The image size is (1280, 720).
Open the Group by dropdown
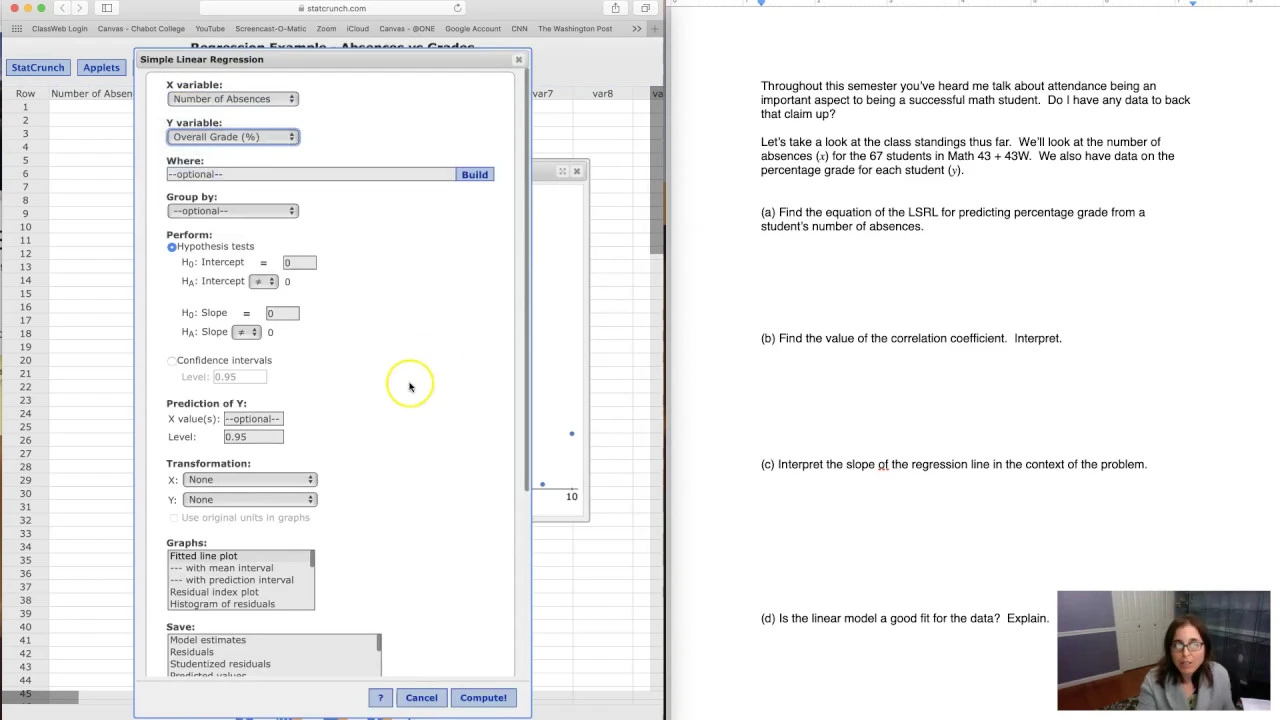[233, 211]
